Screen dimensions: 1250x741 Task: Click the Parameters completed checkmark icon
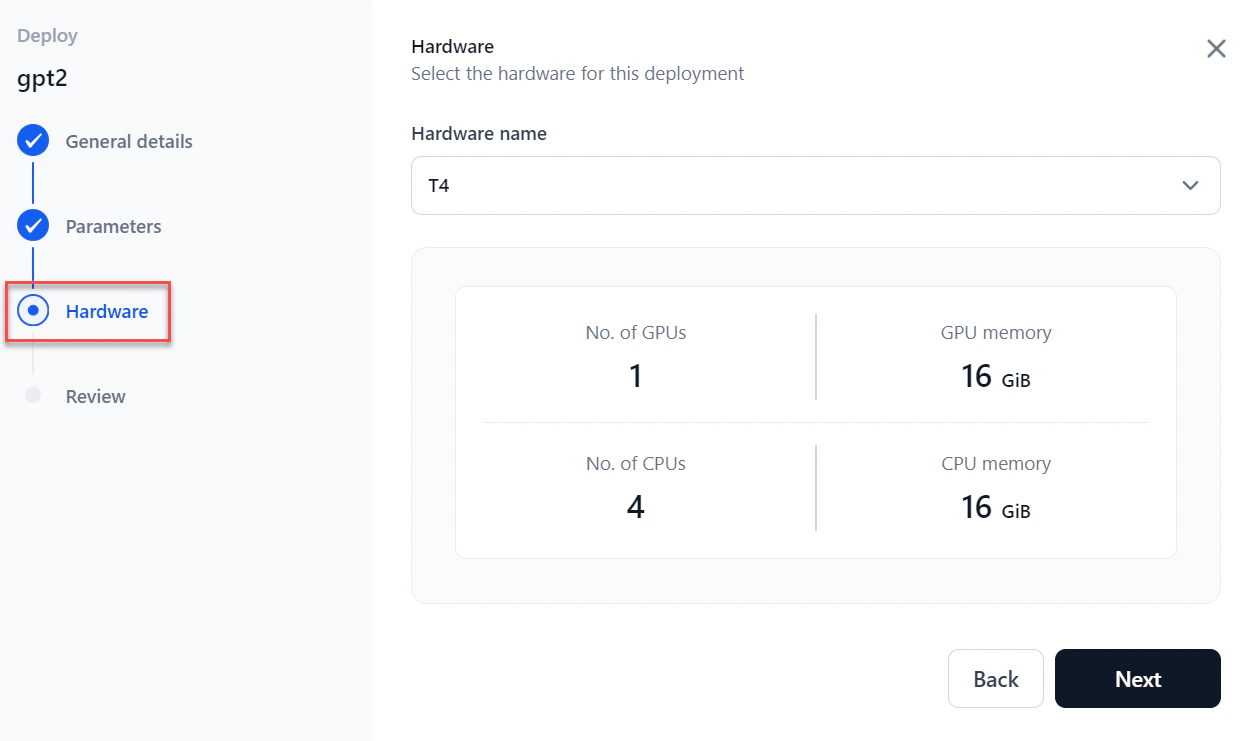tap(33, 226)
